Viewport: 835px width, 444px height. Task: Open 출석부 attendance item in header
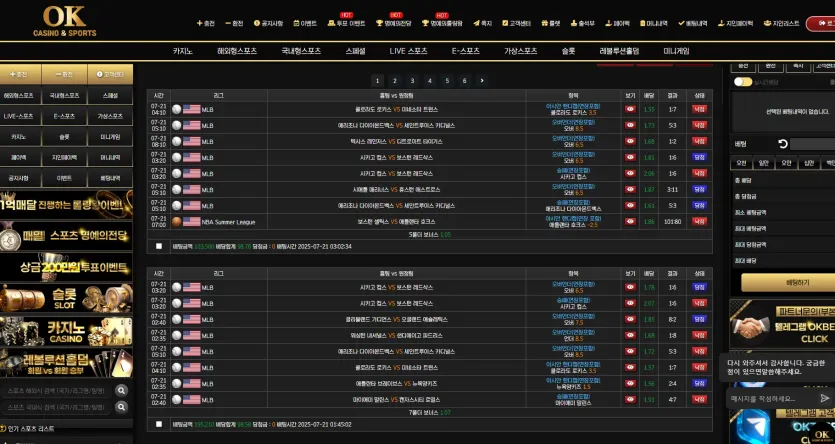click(x=583, y=23)
